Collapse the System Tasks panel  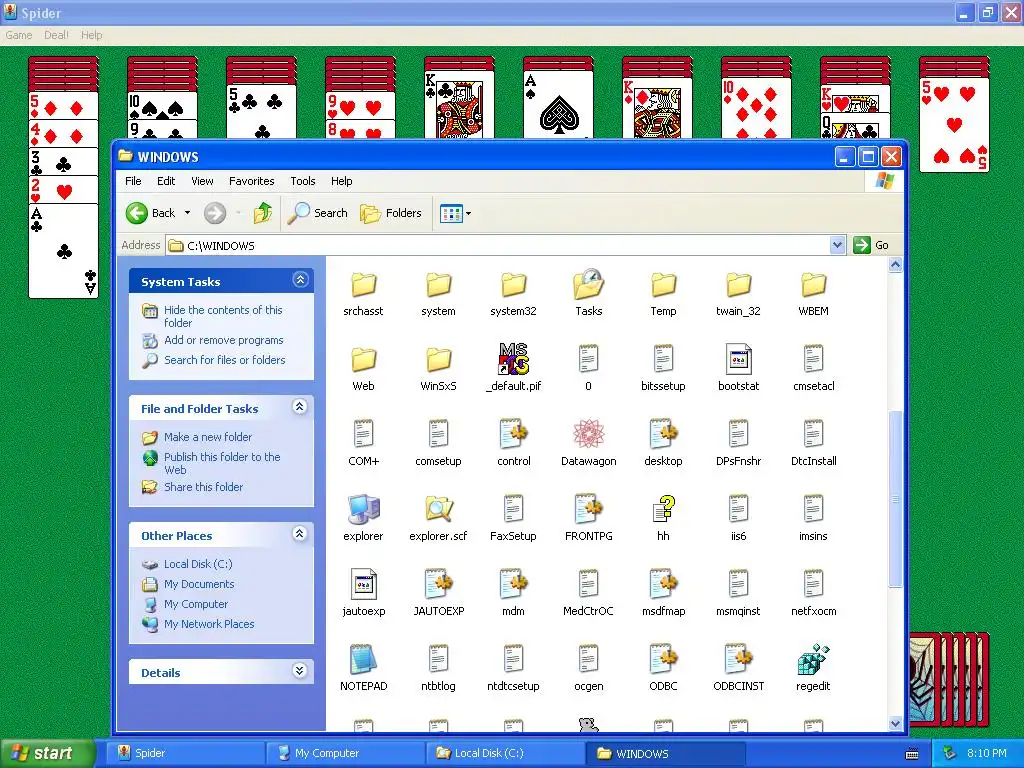(300, 280)
